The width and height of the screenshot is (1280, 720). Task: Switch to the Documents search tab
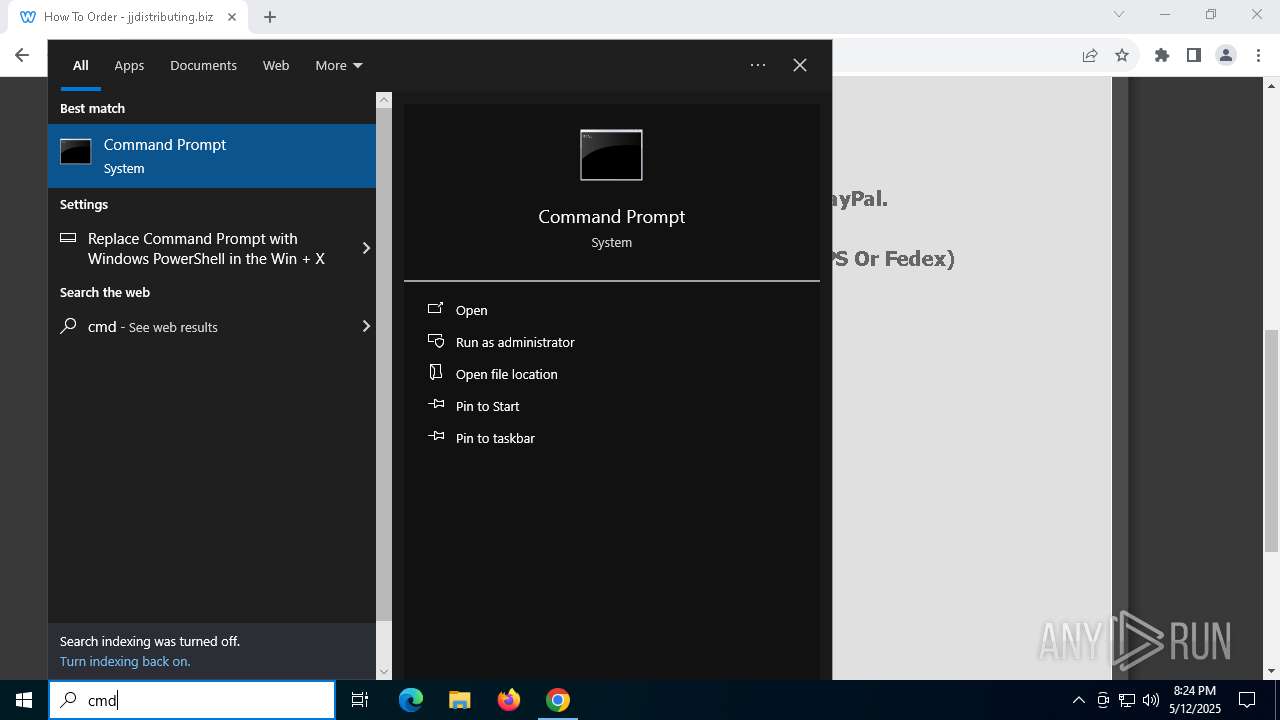[203, 65]
